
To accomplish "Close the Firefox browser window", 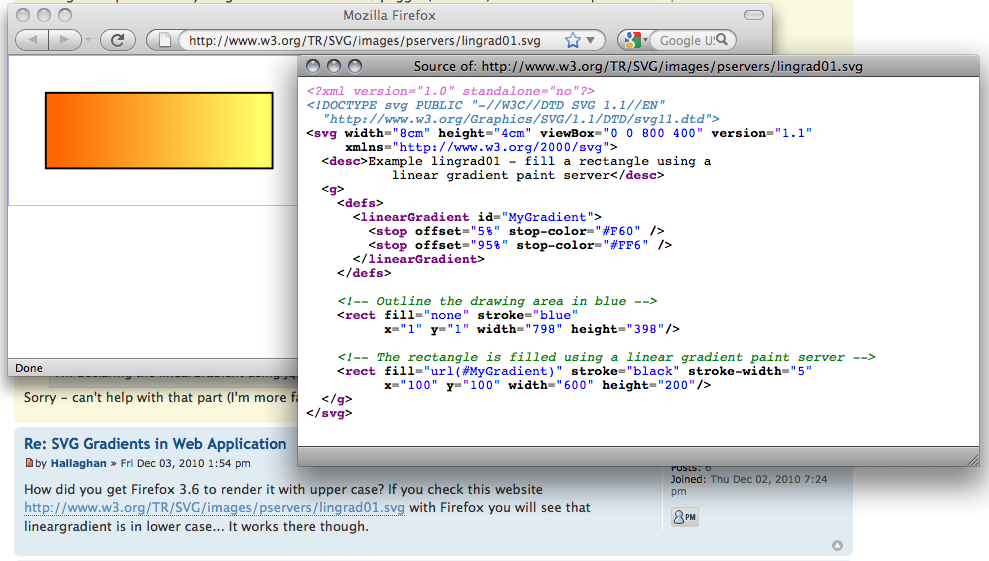I will (x=23, y=15).
